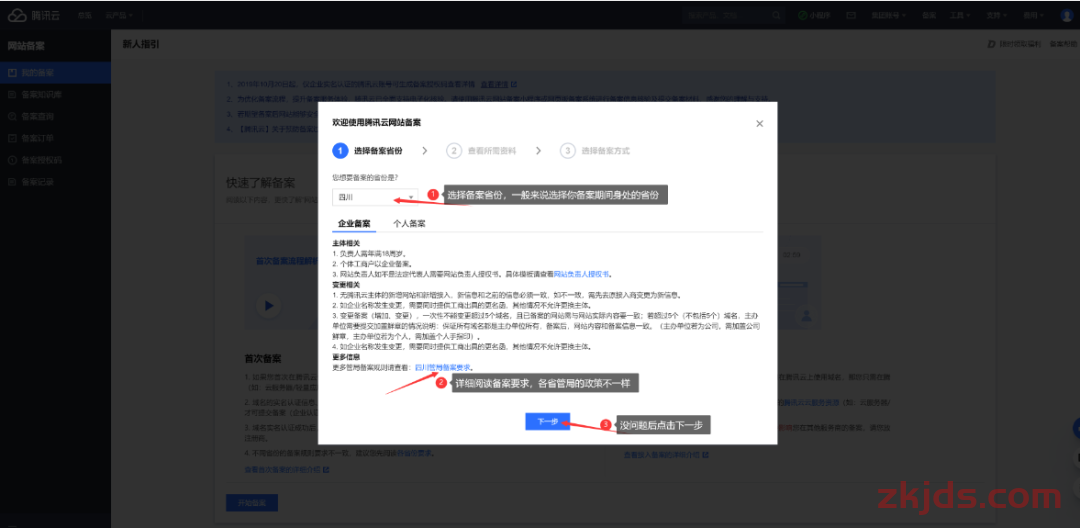Click step 2 查看所需资料
Viewport: 1080px width, 528px height.
[x=481, y=151]
